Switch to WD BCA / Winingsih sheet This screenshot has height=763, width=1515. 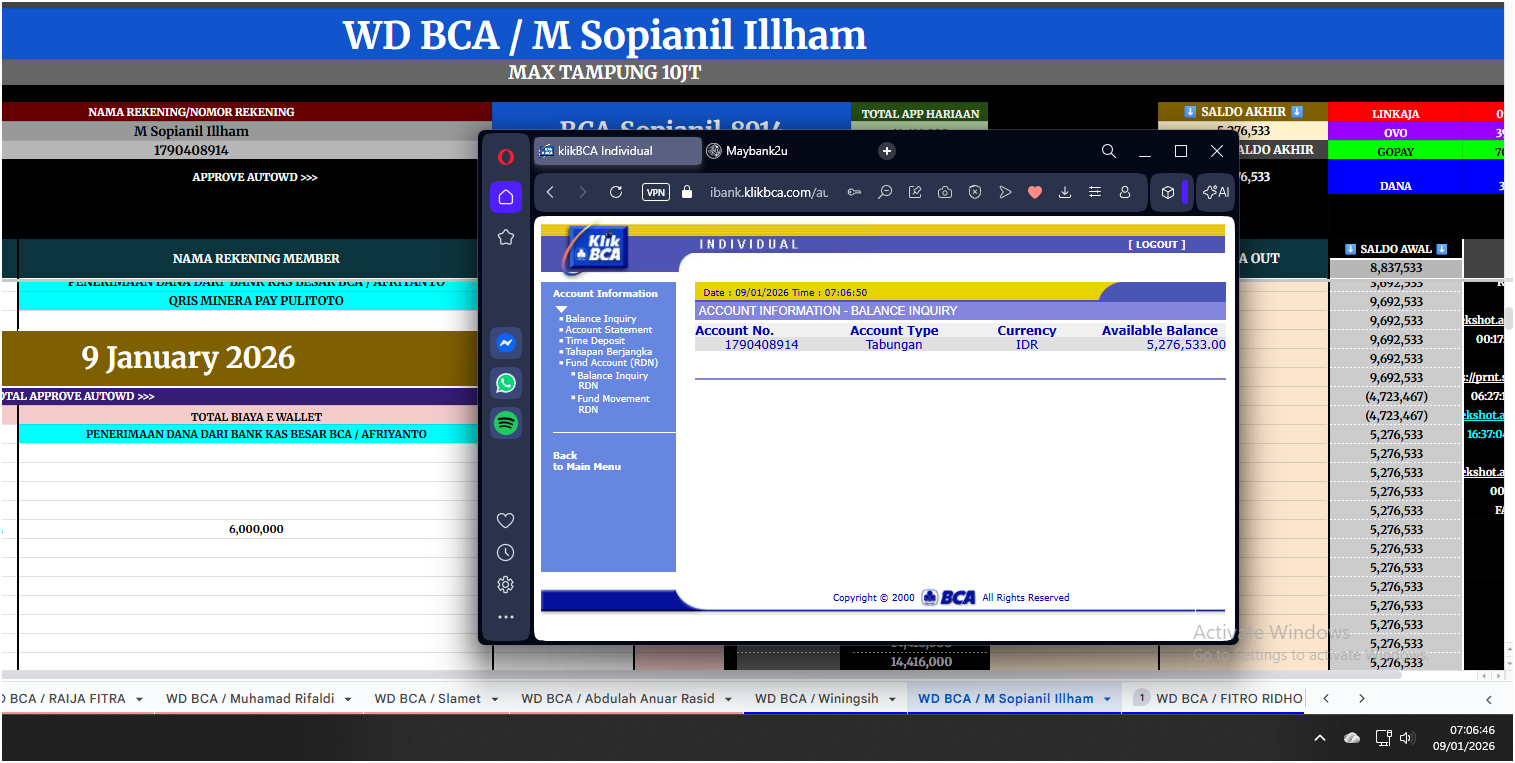[817, 699]
